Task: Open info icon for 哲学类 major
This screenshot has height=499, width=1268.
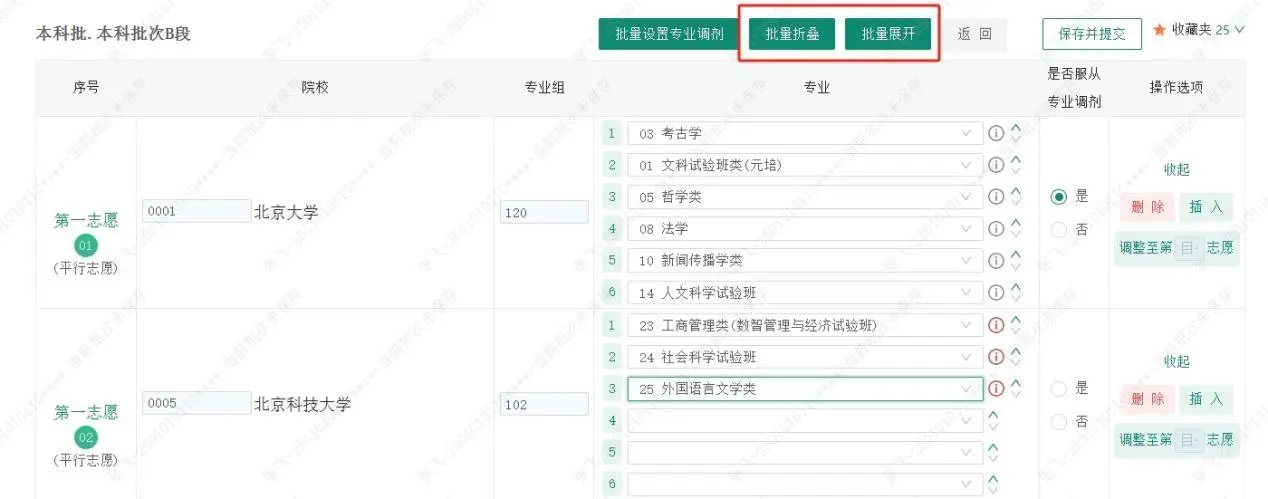Action: tap(996, 197)
